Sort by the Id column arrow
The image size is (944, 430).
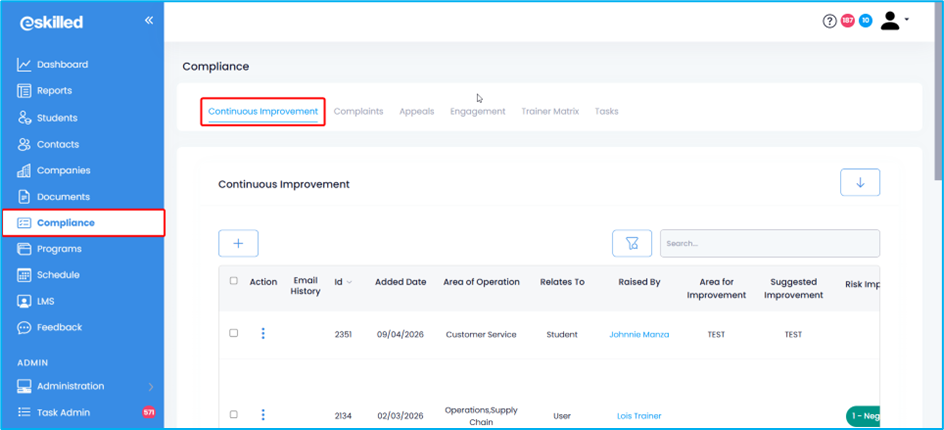[x=349, y=283]
